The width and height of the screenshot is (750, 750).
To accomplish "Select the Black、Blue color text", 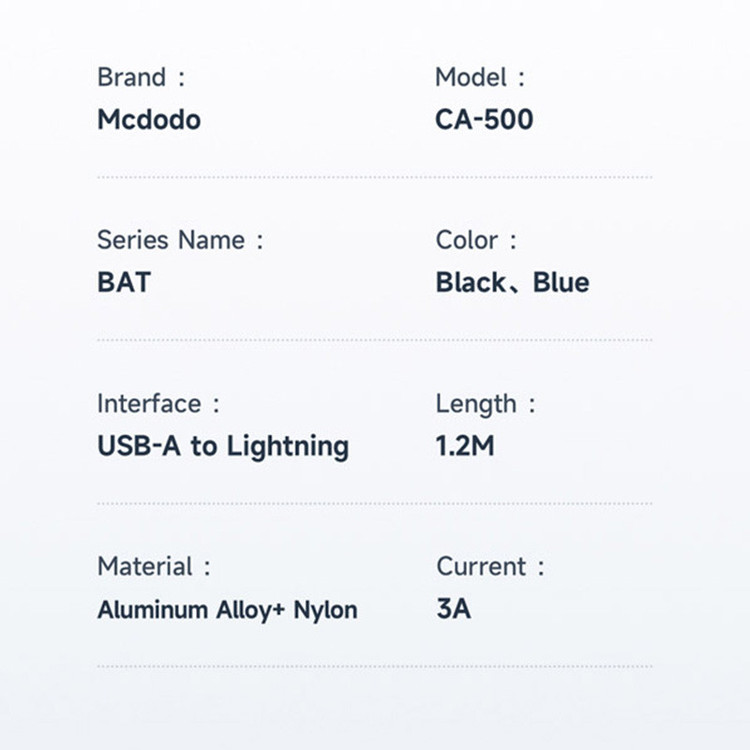I will click(x=512, y=282).
